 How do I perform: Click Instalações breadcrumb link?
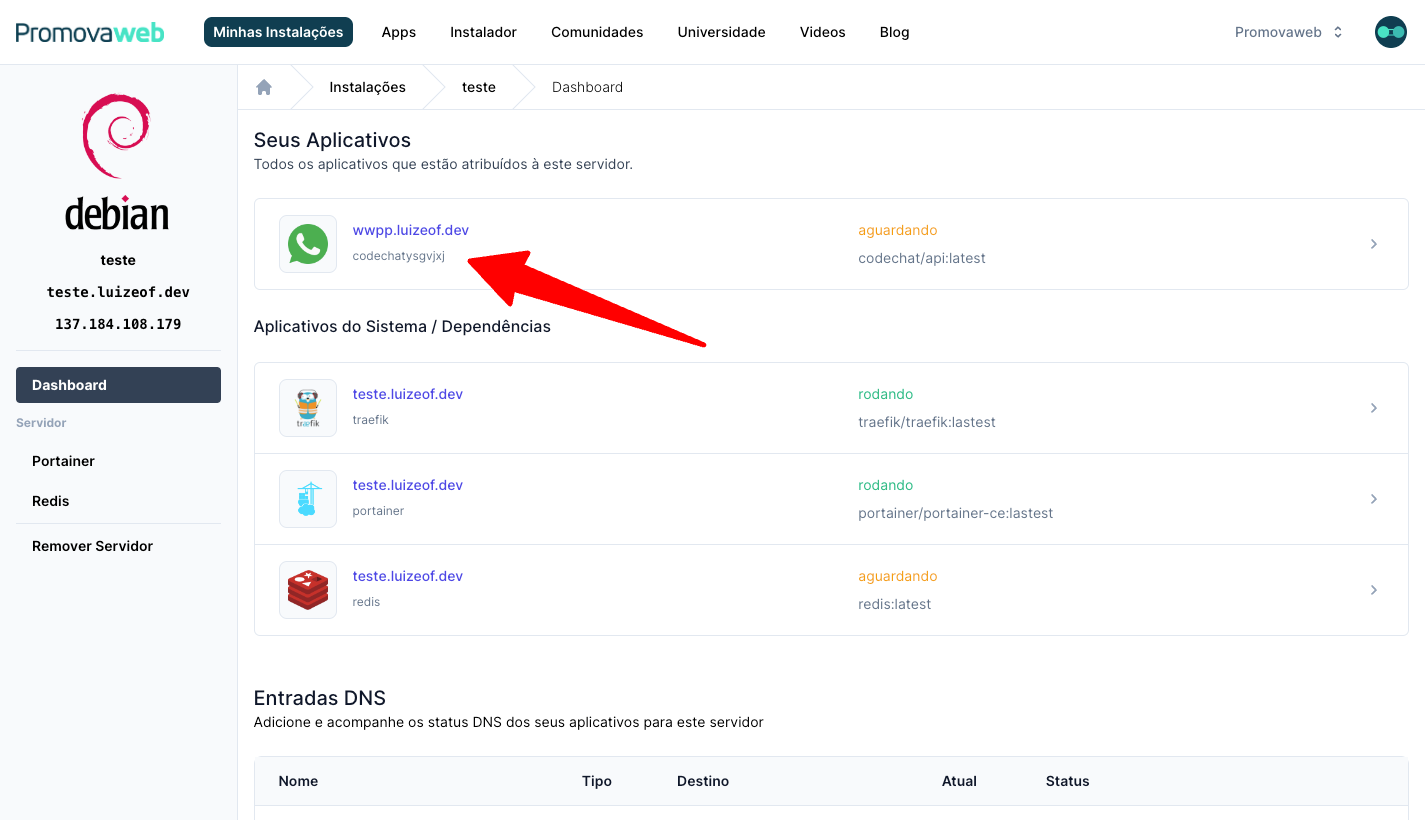click(x=368, y=87)
